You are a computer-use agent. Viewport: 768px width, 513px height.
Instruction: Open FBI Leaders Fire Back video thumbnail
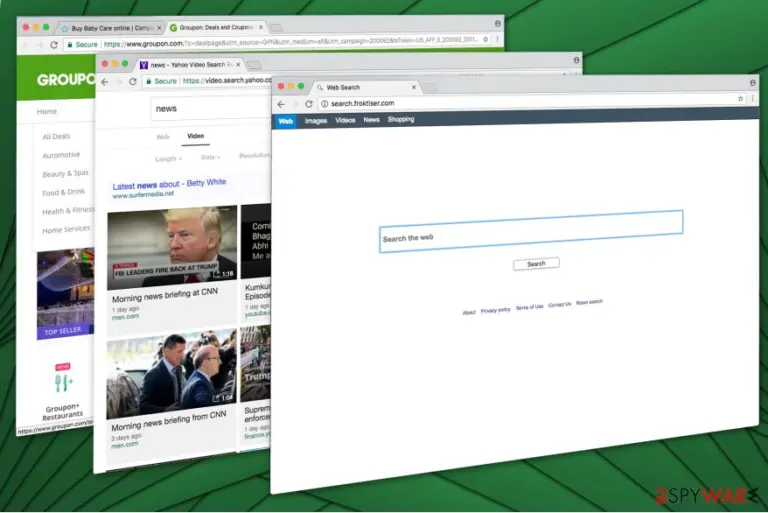(x=172, y=247)
